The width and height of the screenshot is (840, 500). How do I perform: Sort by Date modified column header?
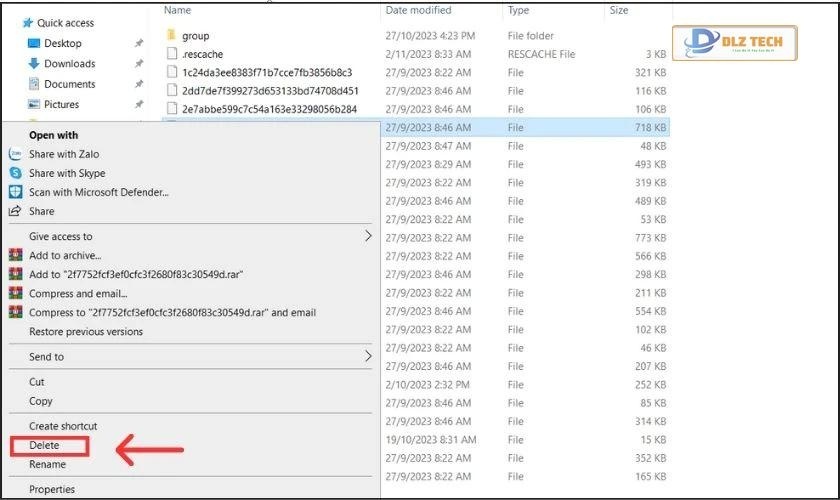click(418, 10)
